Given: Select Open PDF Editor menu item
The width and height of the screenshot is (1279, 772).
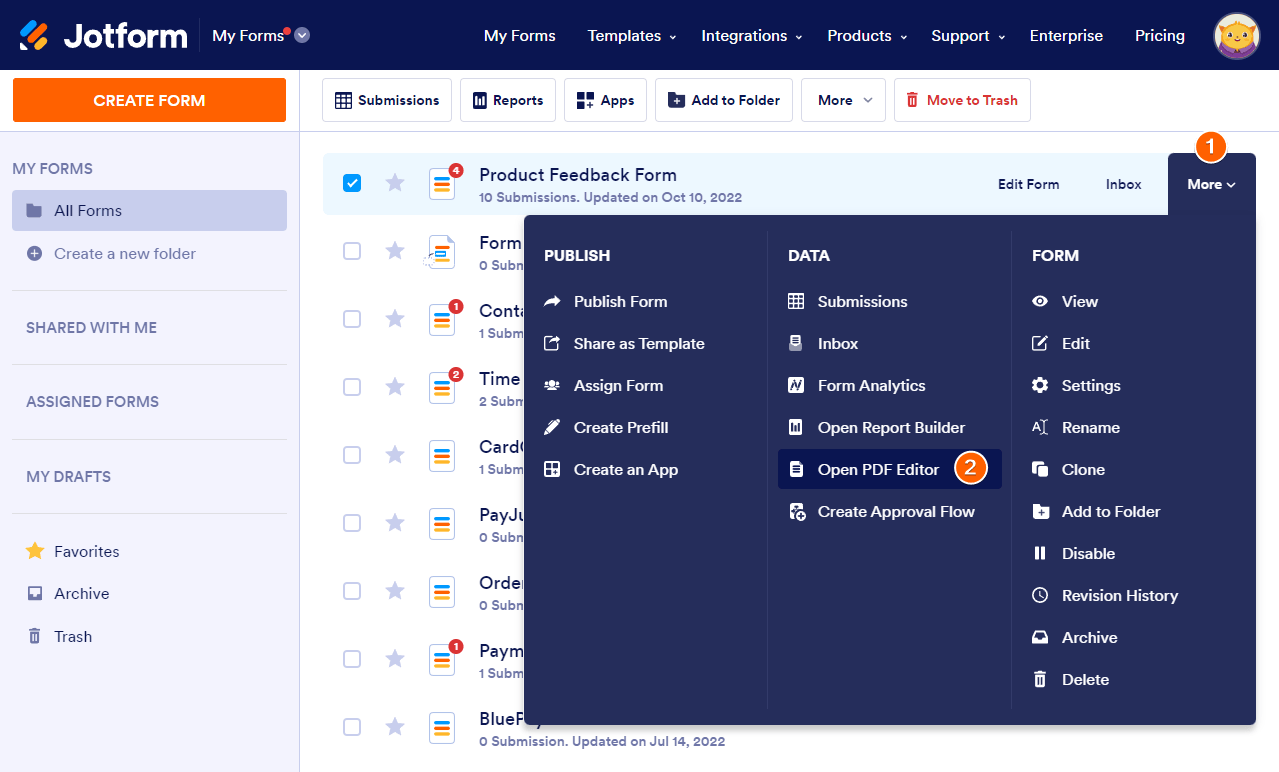Looking at the screenshot, I should (x=878, y=470).
